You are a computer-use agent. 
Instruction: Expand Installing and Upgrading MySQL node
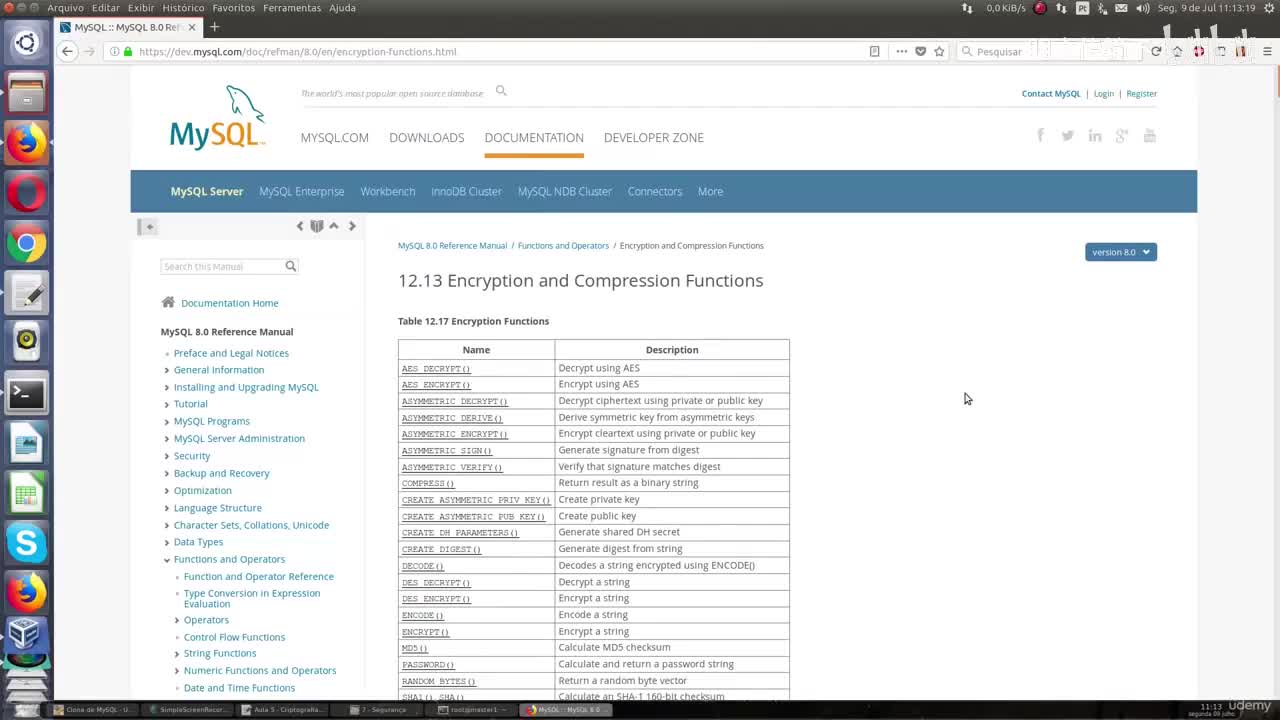pyautogui.click(x=167, y=387)
